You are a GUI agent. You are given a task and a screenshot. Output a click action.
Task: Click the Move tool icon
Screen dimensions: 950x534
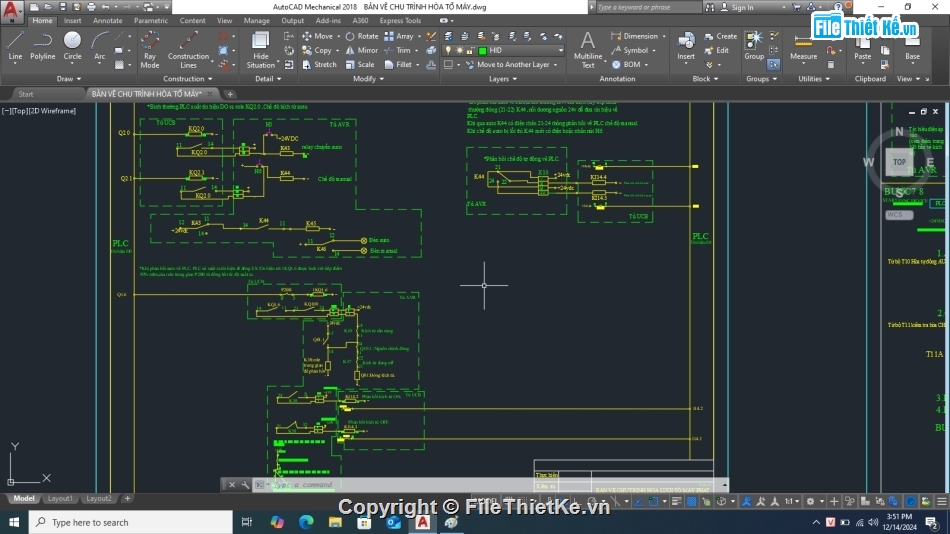click(x=307, y=36)
